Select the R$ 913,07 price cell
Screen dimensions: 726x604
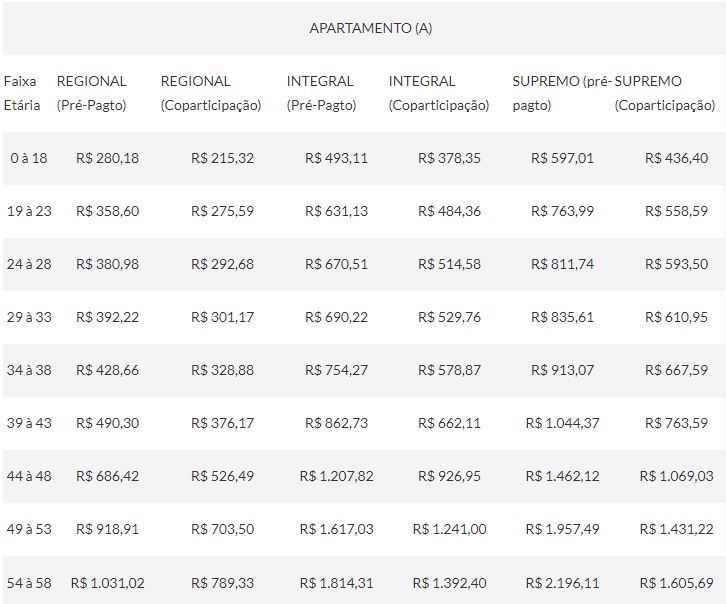[x=562, y=370]
